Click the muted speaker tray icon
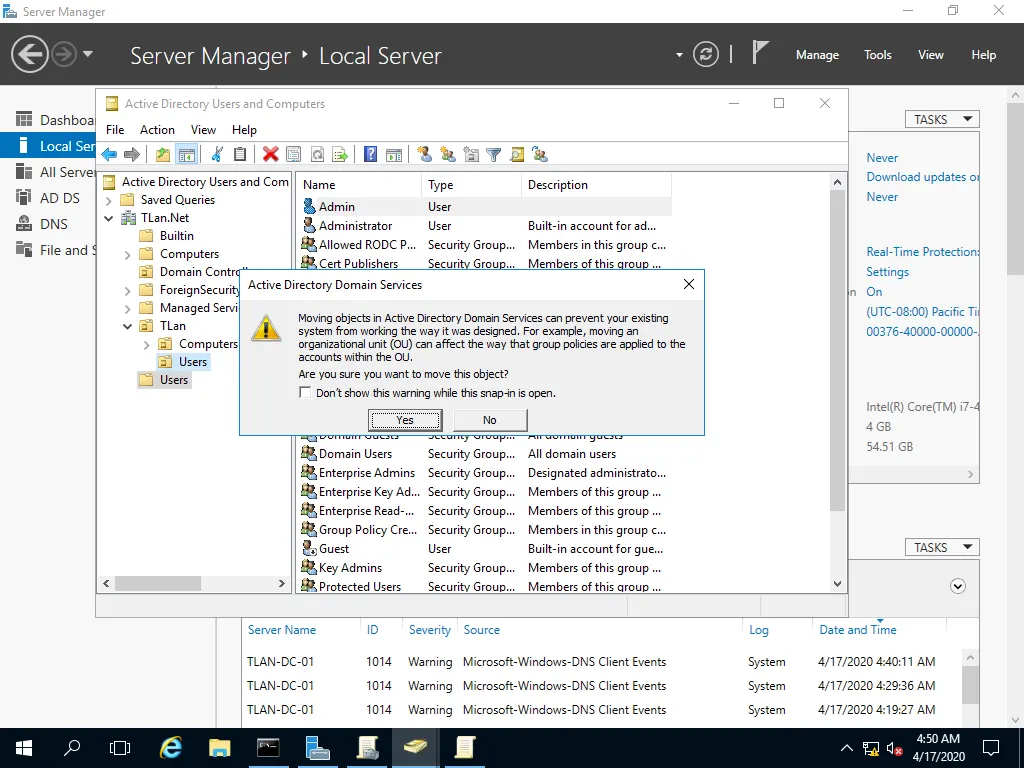 (894, 748)
